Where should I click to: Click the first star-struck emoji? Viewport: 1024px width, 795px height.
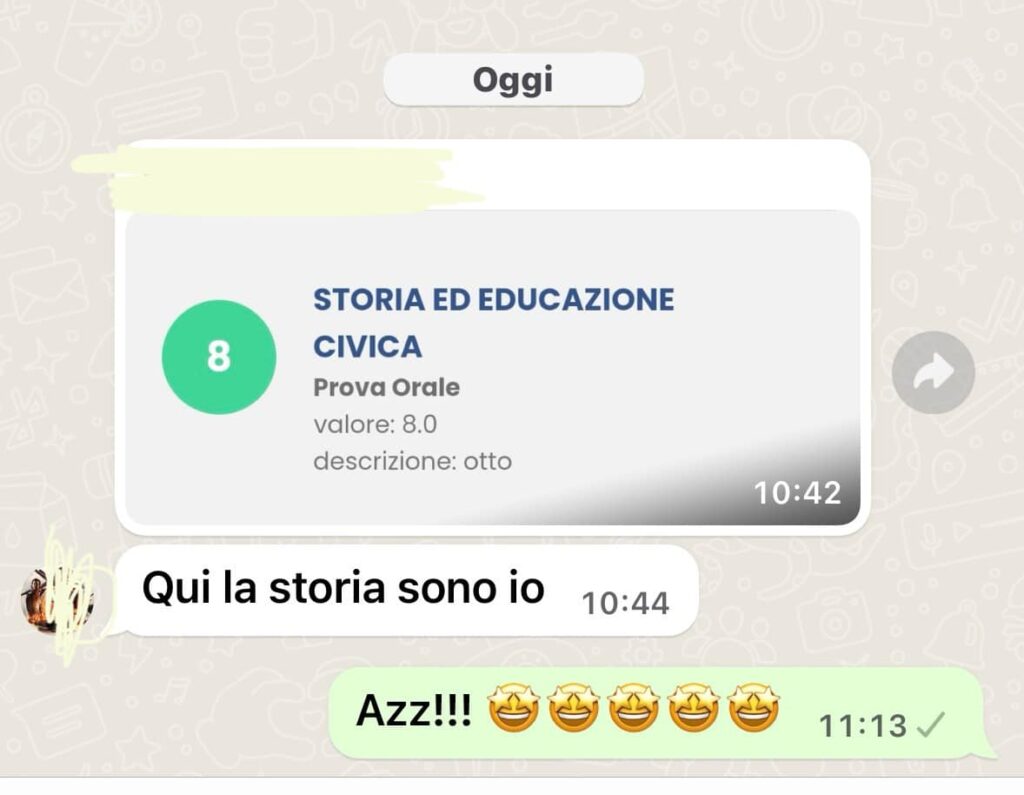point(513,707)
